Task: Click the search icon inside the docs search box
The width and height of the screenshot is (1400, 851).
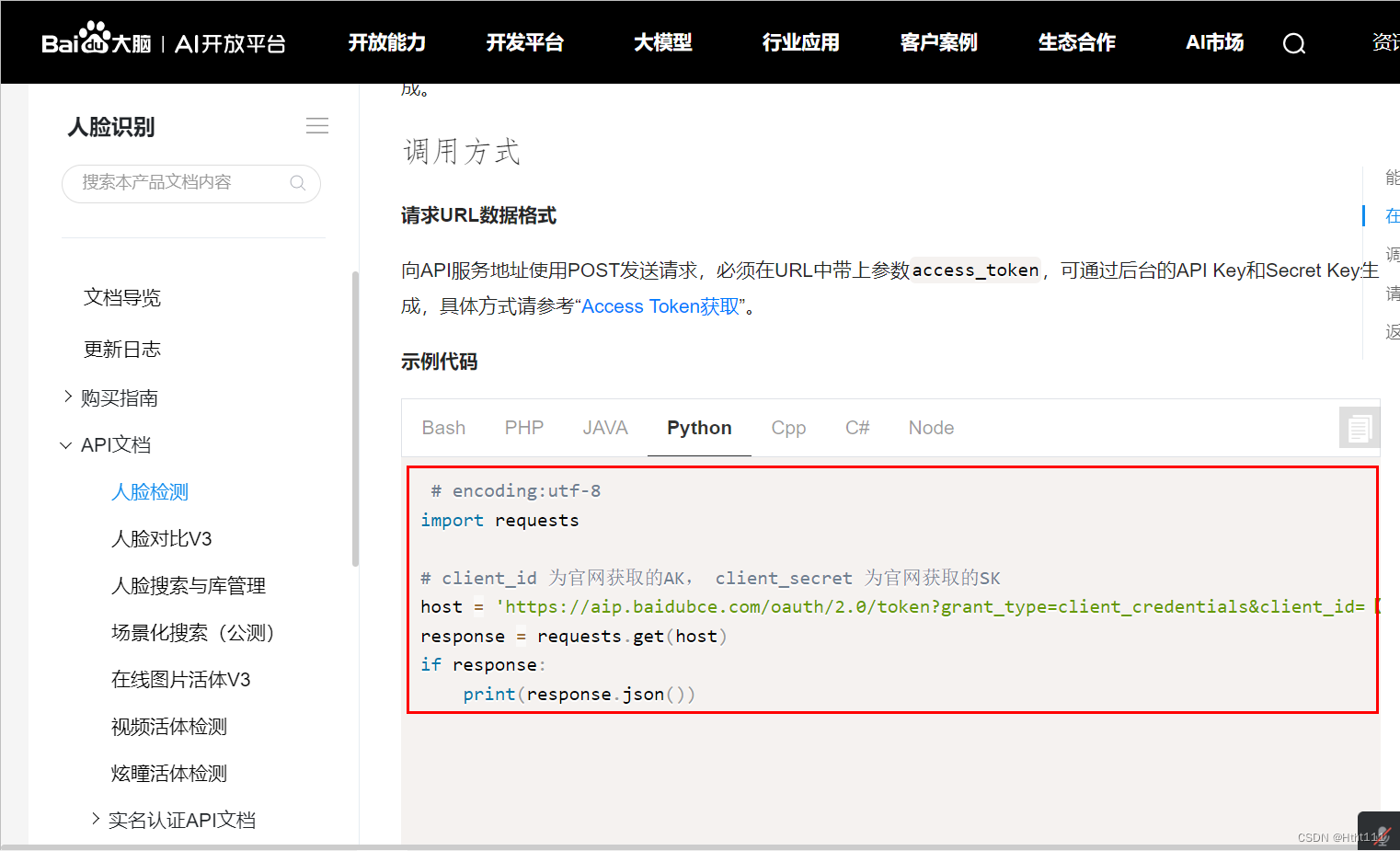Action: pos(297,183)
